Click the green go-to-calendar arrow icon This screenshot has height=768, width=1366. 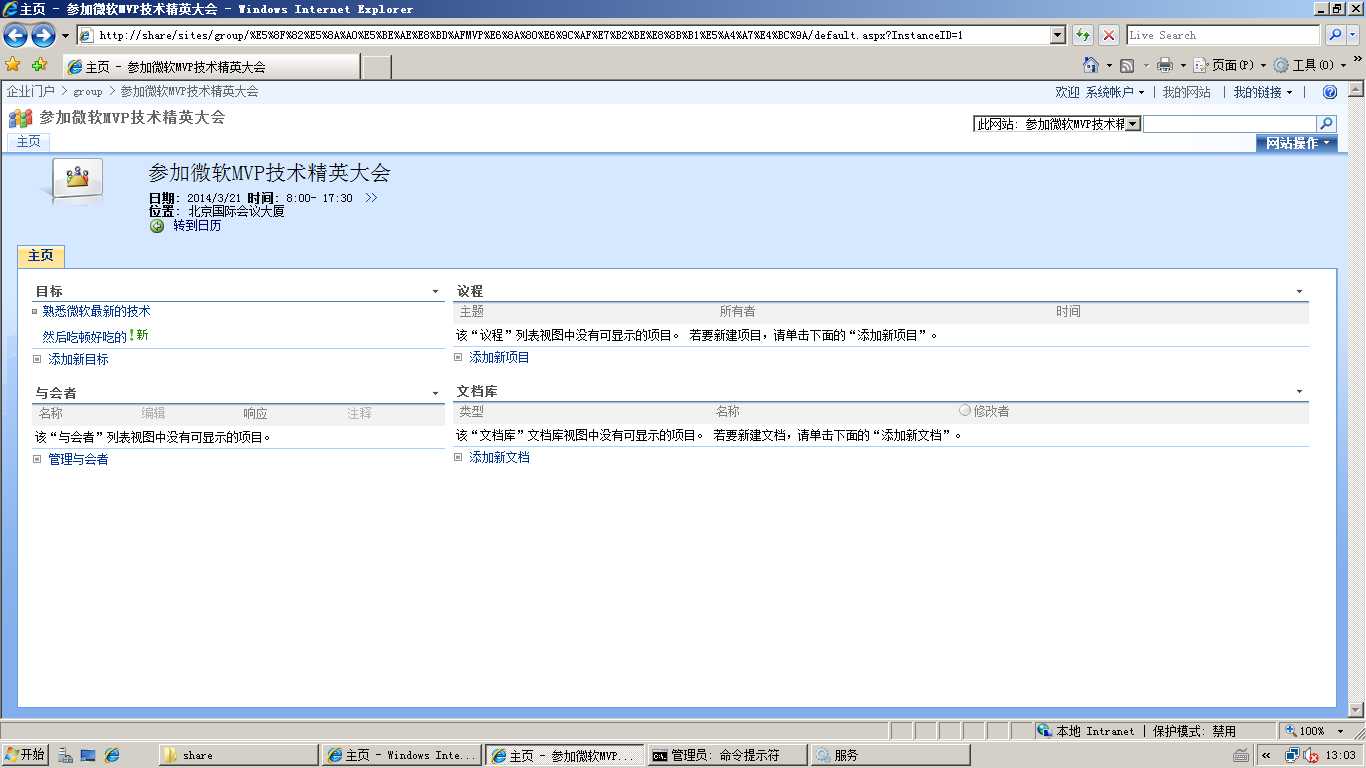[157, 226]
